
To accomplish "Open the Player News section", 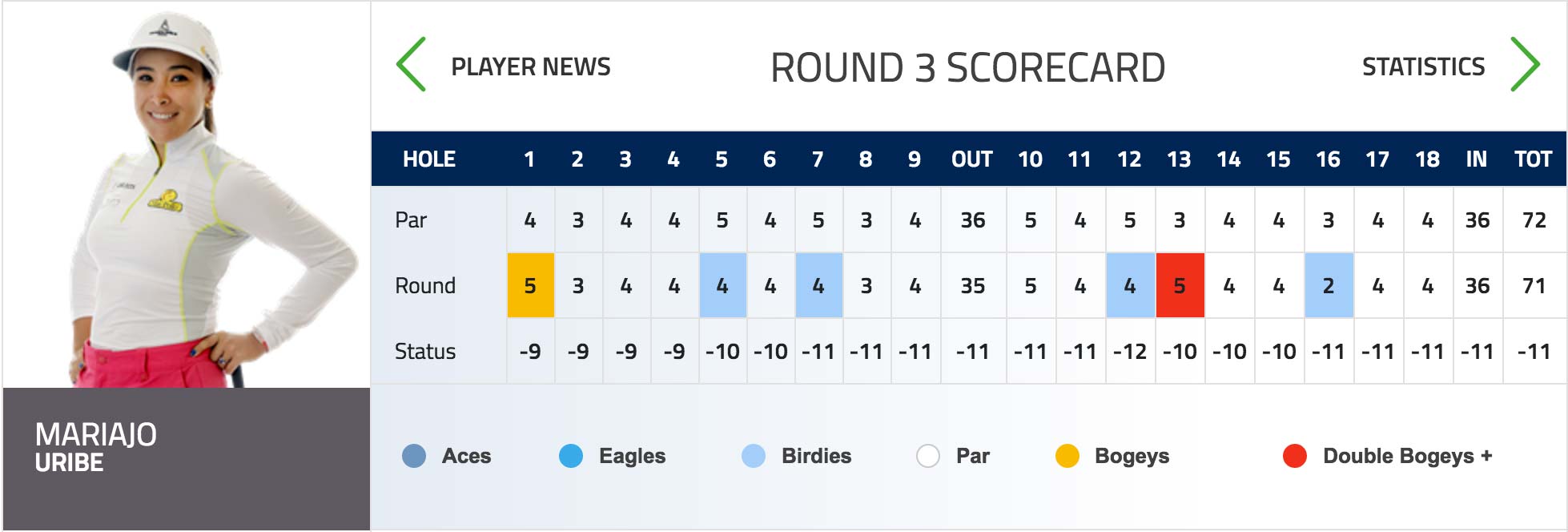I will pyautogui.click(x=530, y=66).
